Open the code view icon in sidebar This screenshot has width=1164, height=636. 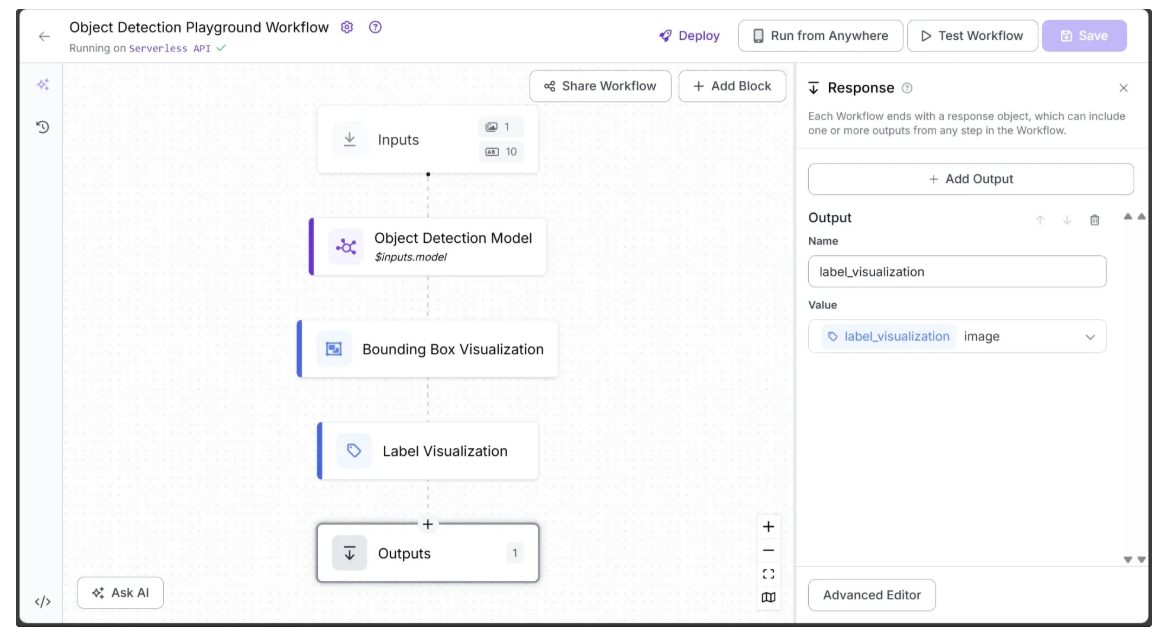(42, 601)
